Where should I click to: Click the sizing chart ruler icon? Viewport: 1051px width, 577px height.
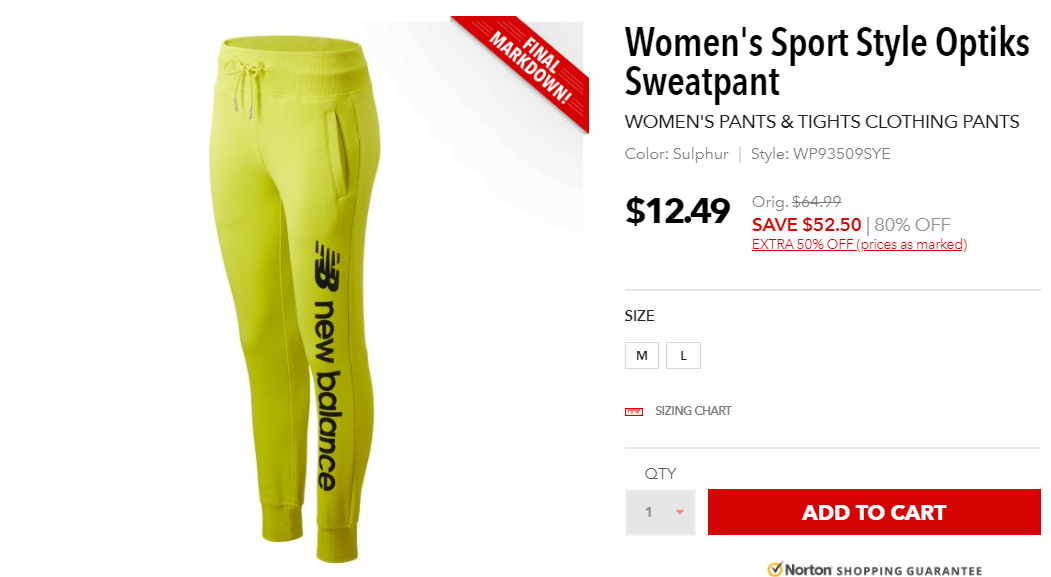[633, 411]
